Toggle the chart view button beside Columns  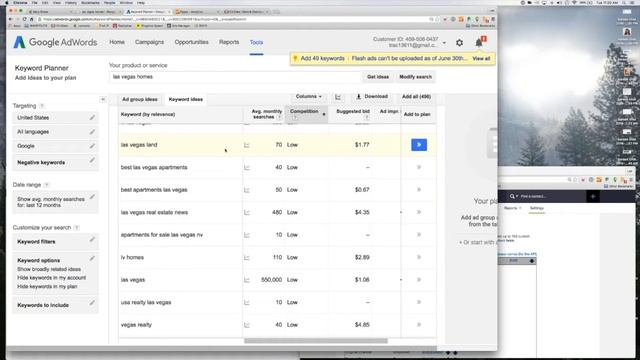click(x=338, y=97)
